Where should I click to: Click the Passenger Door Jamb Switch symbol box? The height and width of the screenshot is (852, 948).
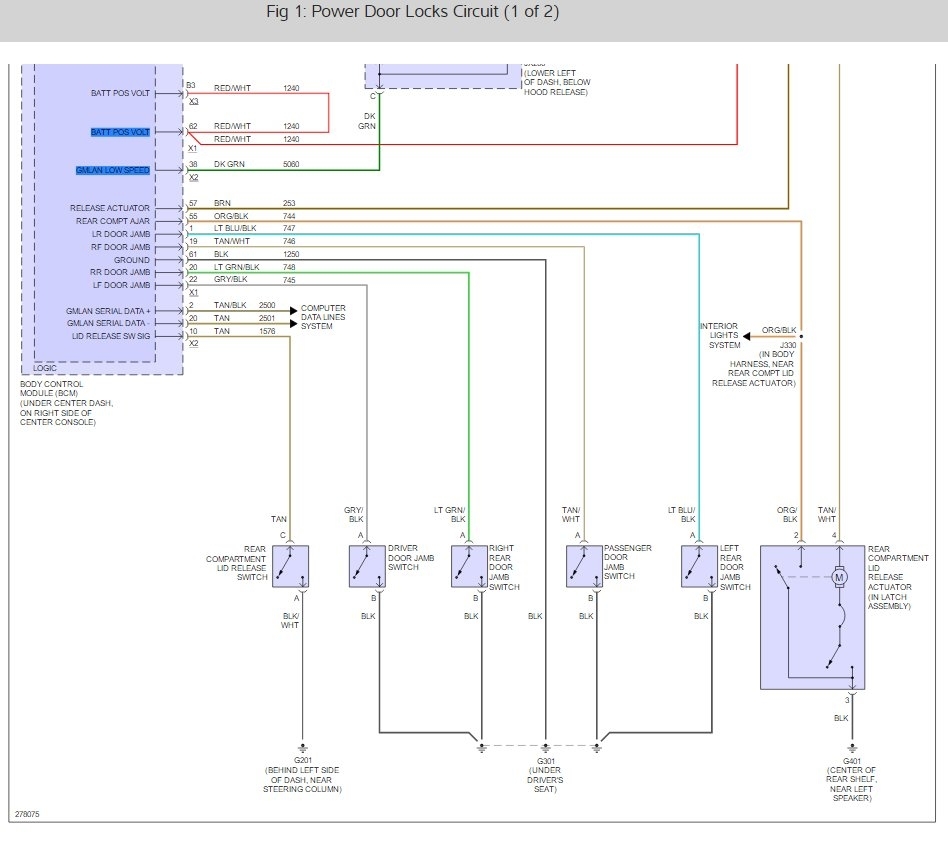[x=584, y=566]
